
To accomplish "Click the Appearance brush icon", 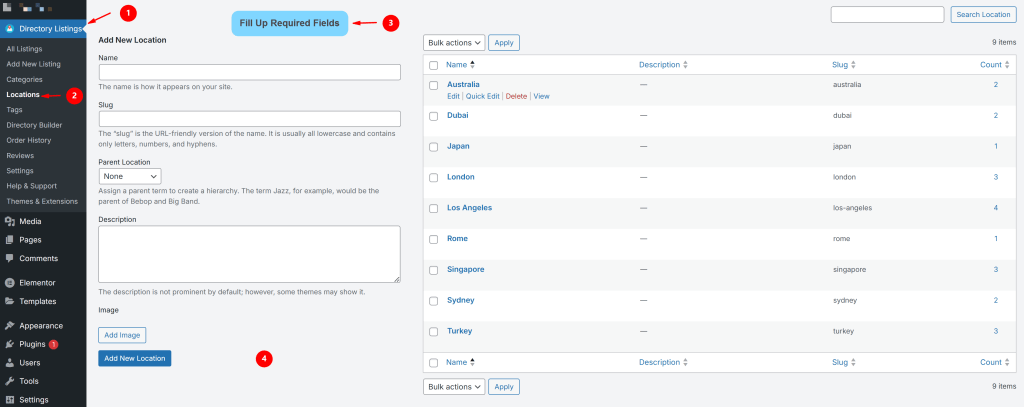I will pyautogui.click(x=10, y=325).
